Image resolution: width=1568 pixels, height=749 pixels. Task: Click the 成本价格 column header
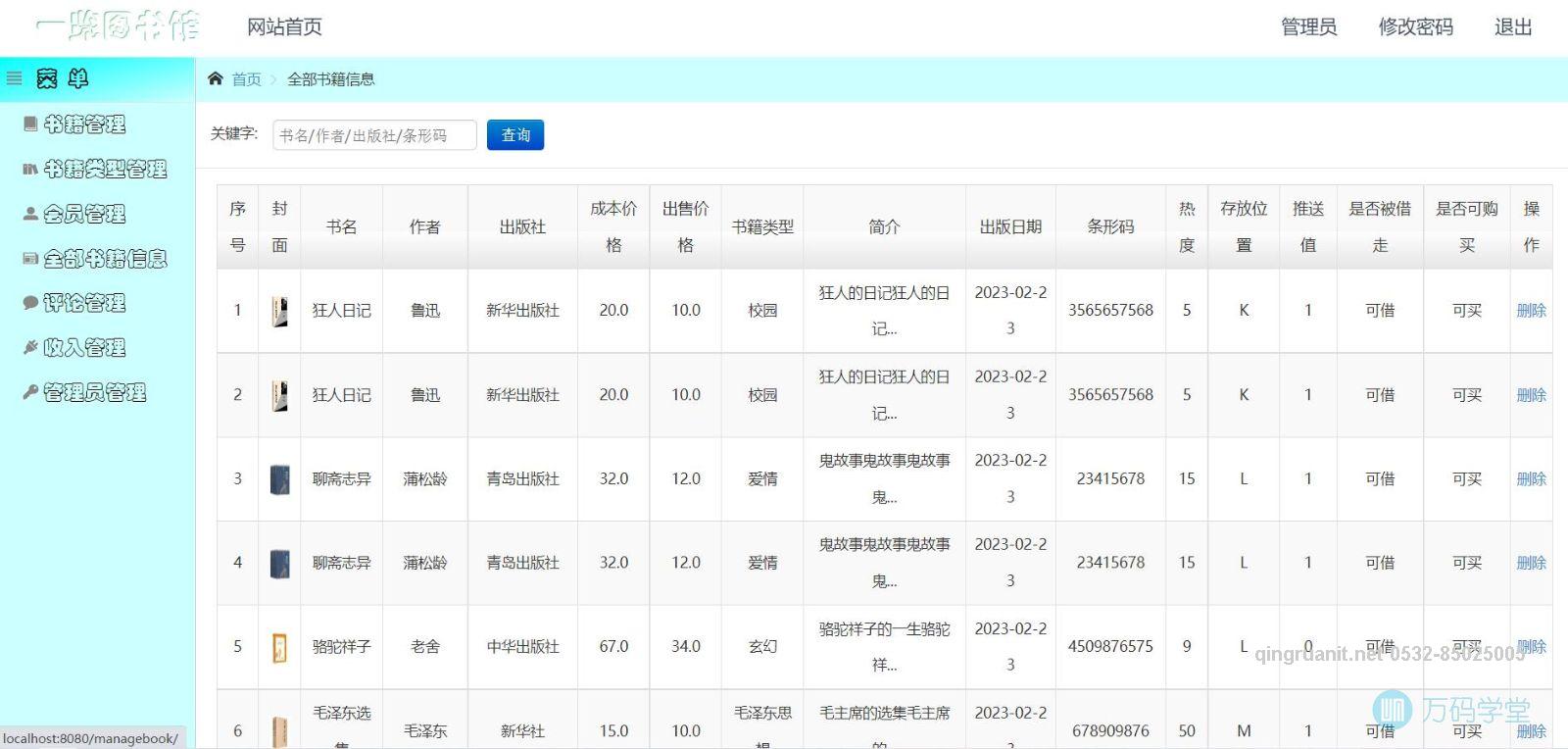point(613,226)
